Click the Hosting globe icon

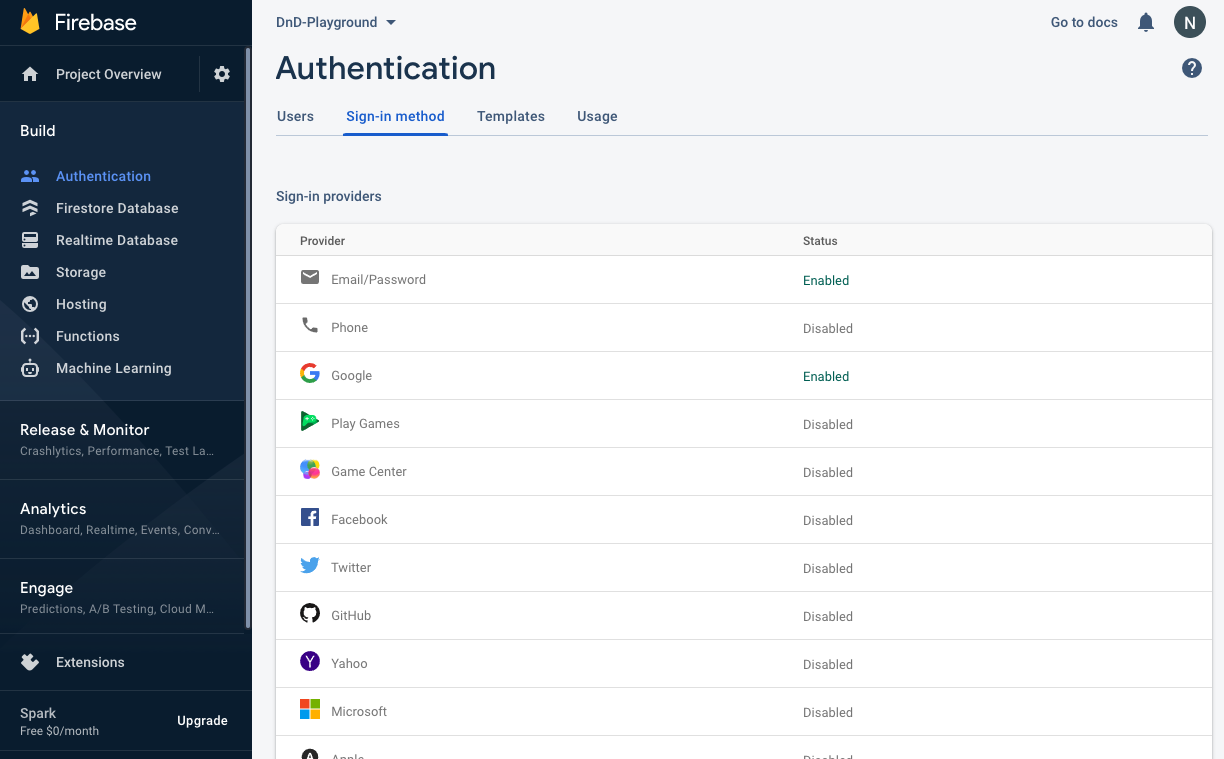tap(30, 304)
